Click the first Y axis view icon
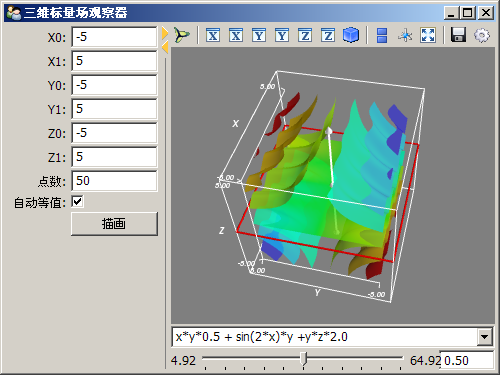This screenshot has height=375, width=500. pyautogui.click(x=259, y=35)
